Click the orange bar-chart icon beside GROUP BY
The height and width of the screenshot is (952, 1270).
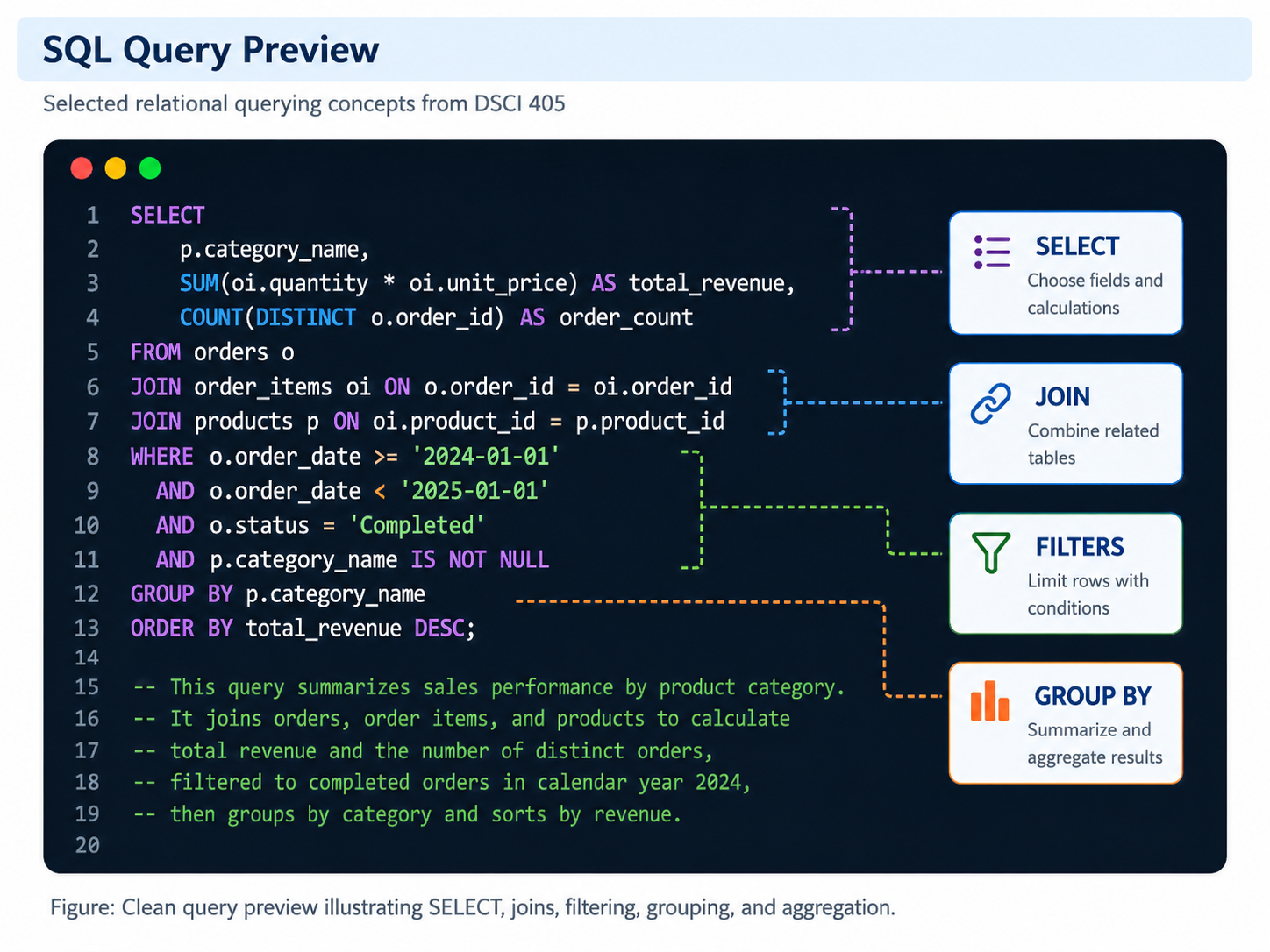point(990,701)
